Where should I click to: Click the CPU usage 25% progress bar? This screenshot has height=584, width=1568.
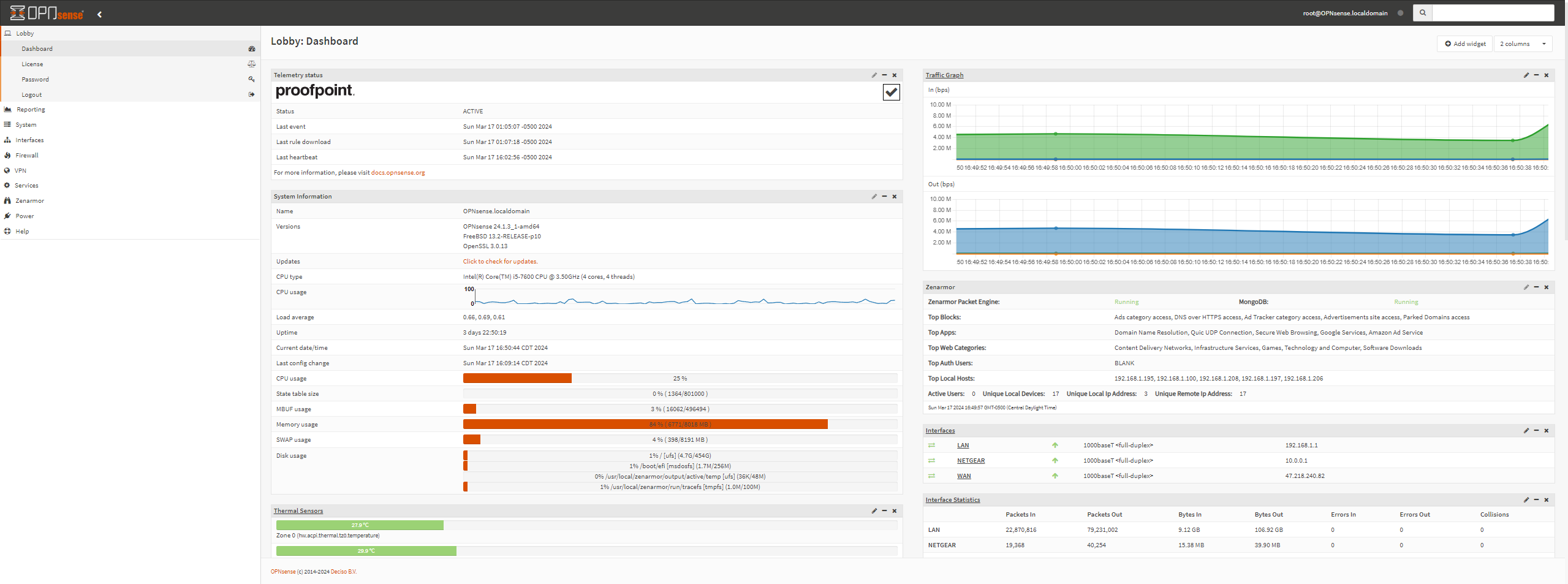pyautogui.click(x=680, y=379)
